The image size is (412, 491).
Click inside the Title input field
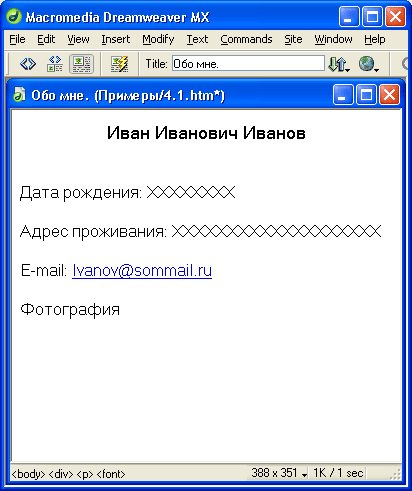248,63
